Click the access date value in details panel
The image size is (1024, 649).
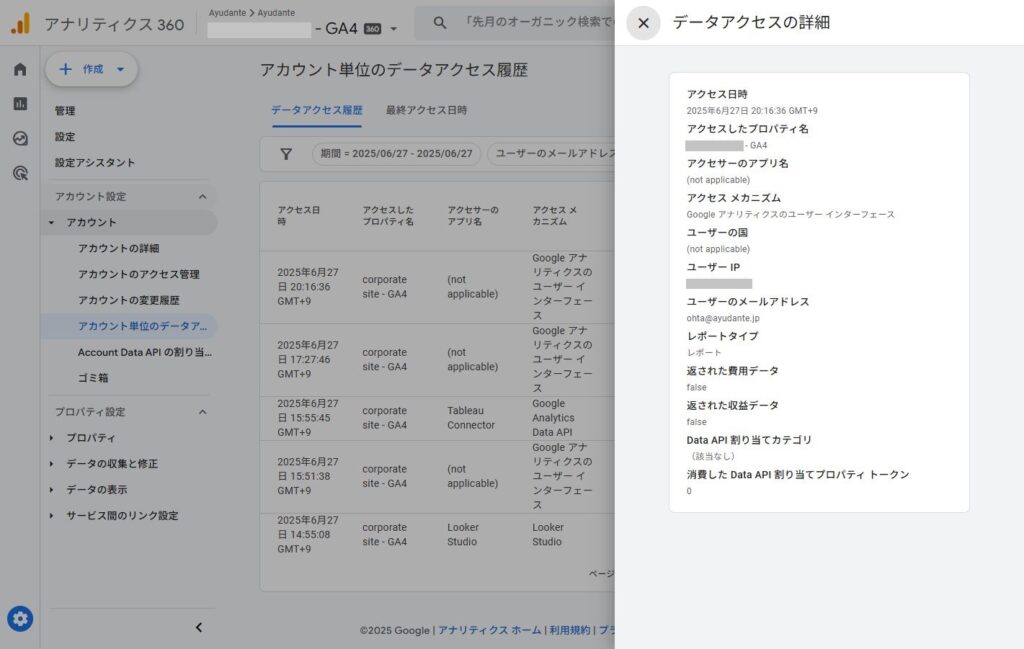pyautogui.click(x=752, y=111)
